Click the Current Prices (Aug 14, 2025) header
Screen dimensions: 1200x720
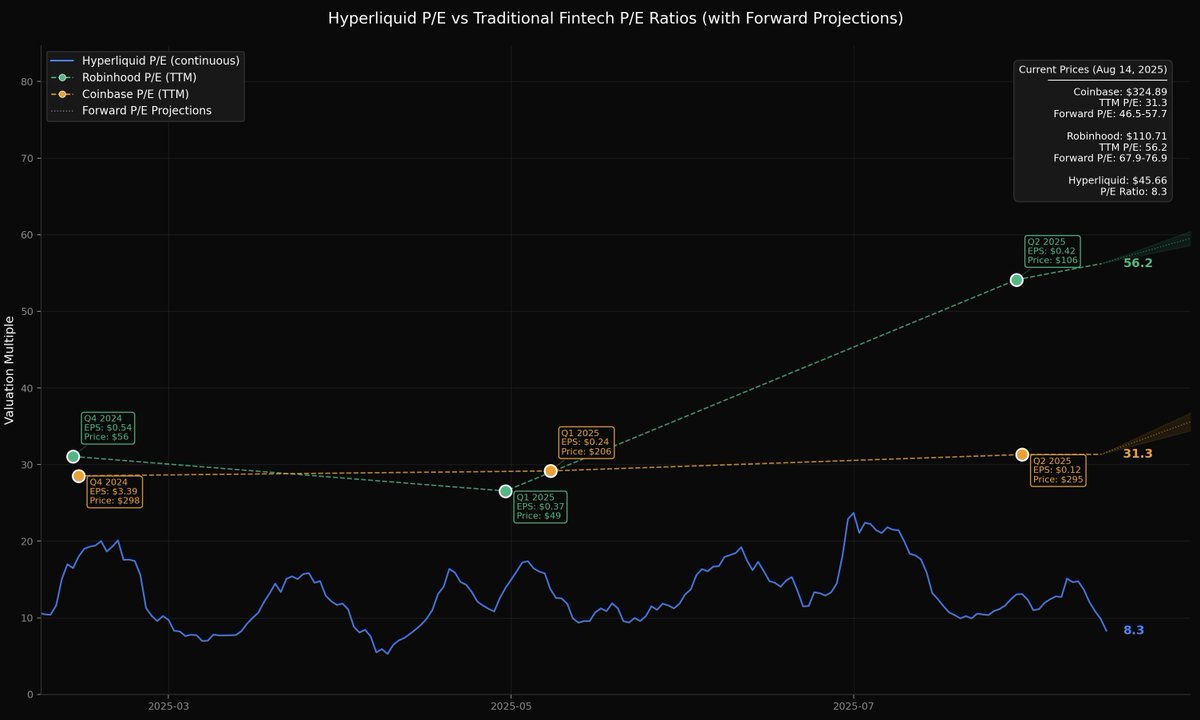pos(1092,69)
